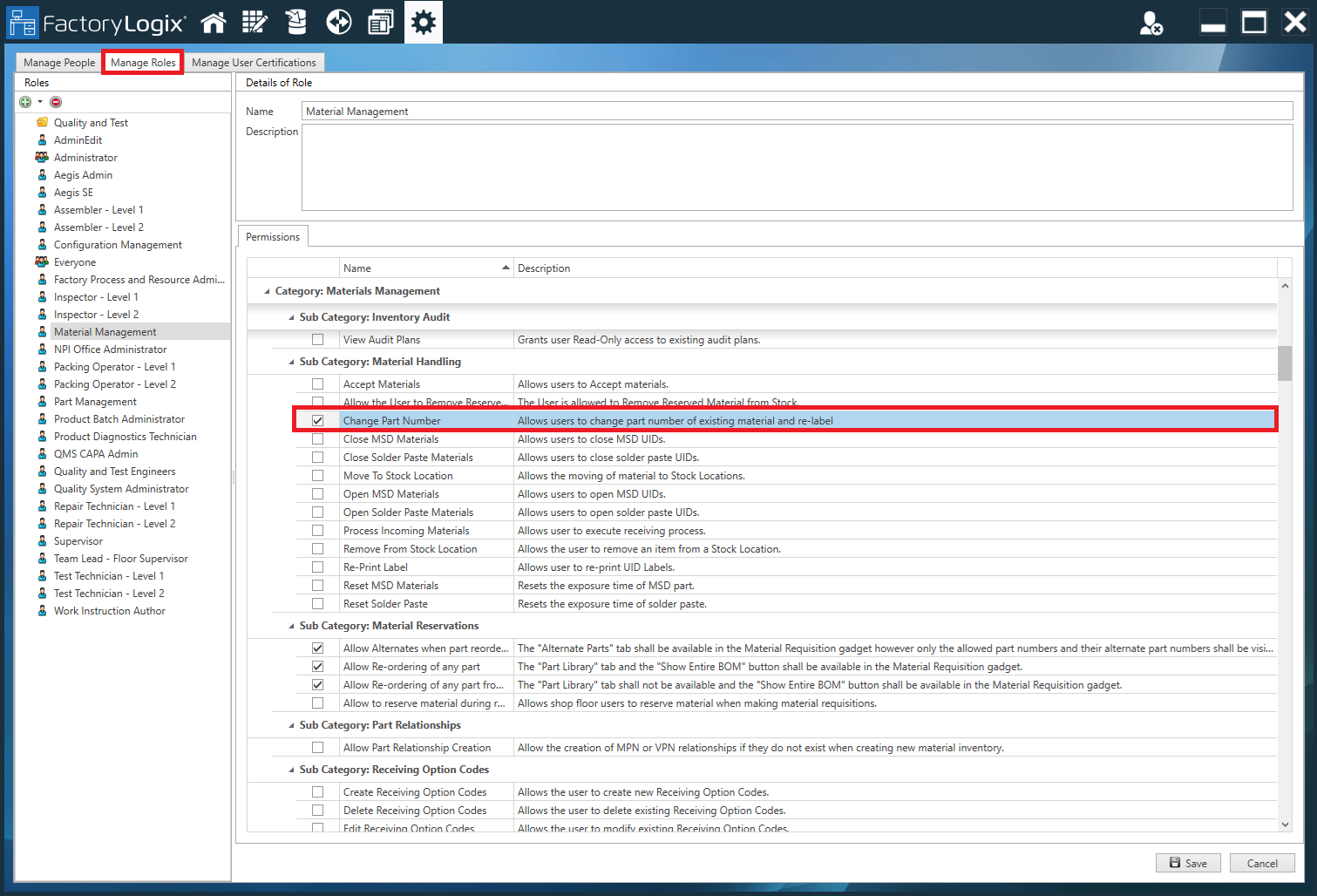
Task: Enable the Re-Print Label permission
Action: click(x=317, y=567)
